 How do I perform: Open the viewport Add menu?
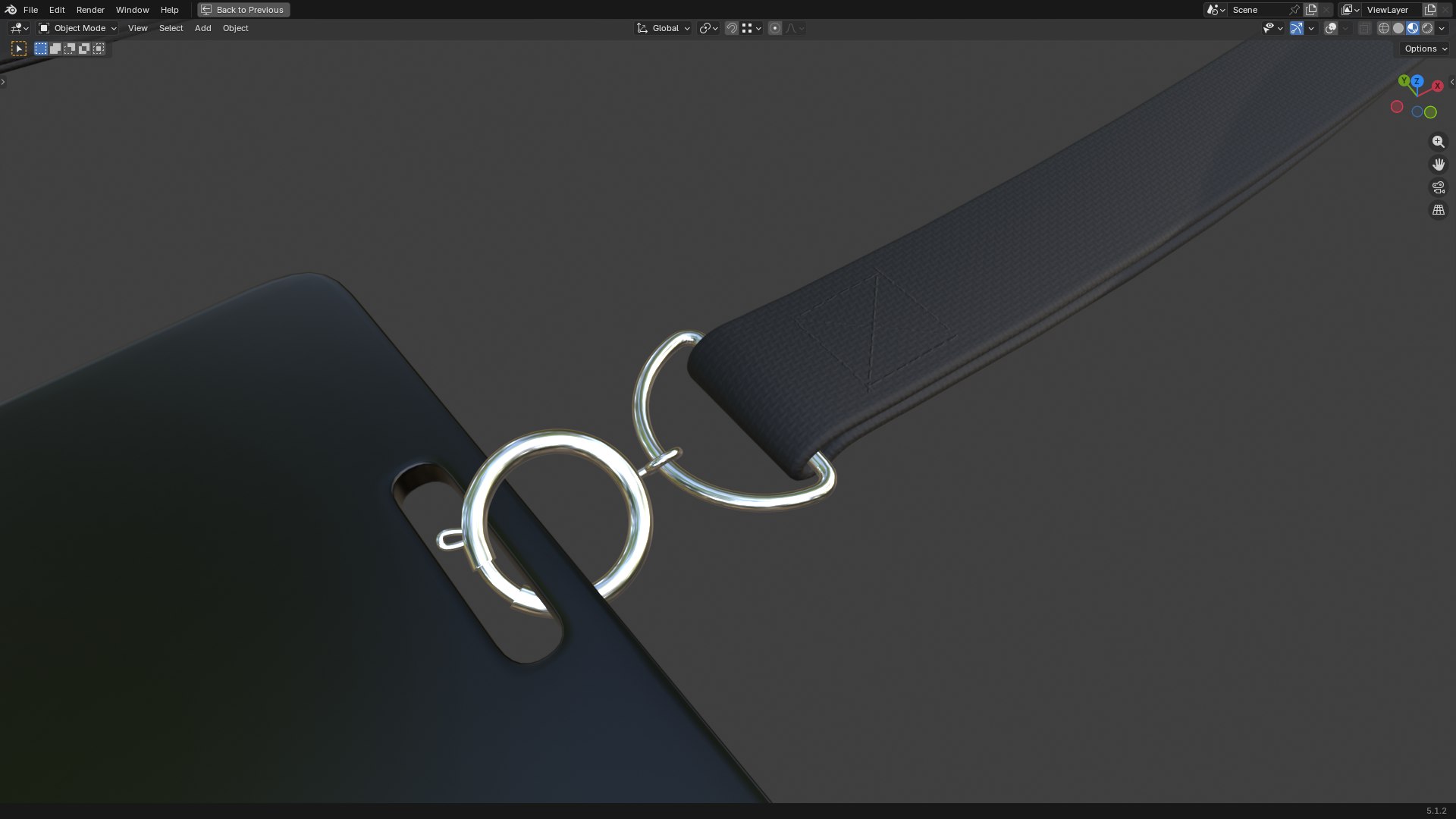point(202,28)
